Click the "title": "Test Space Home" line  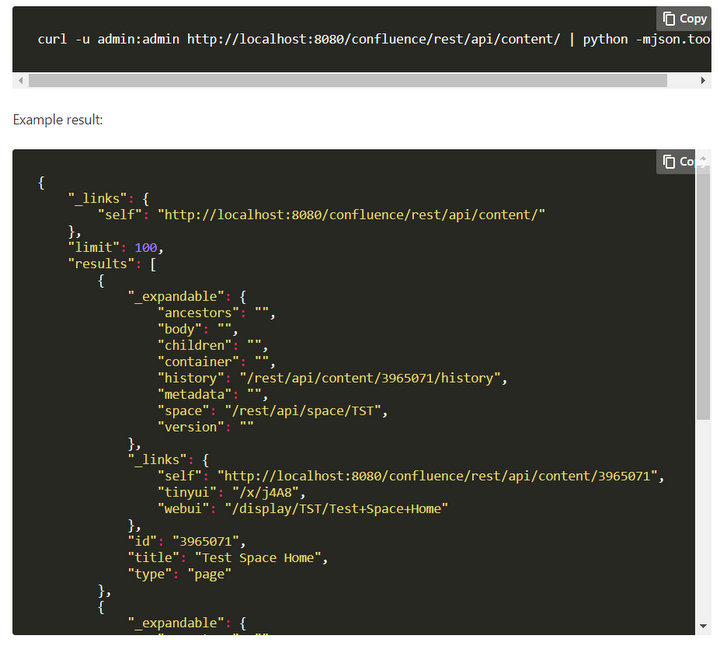click(228, 558)
